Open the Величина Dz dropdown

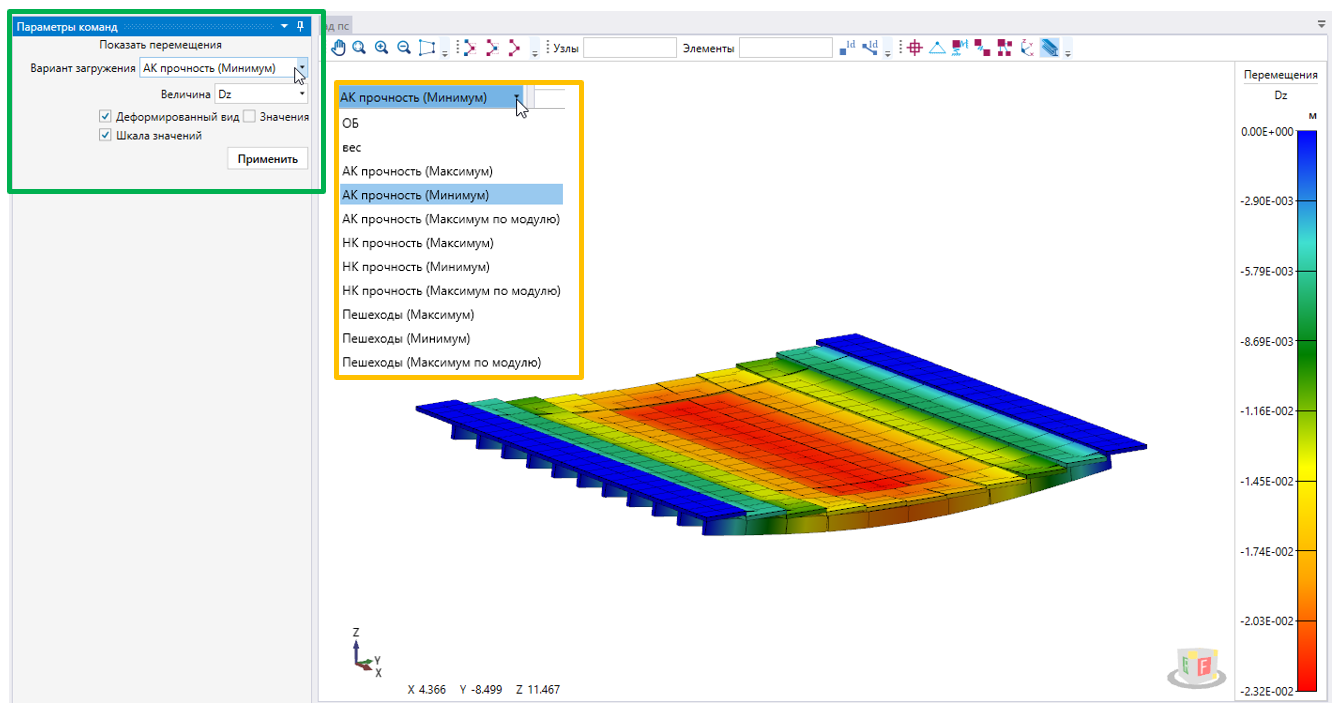click(x=261, y=94)
